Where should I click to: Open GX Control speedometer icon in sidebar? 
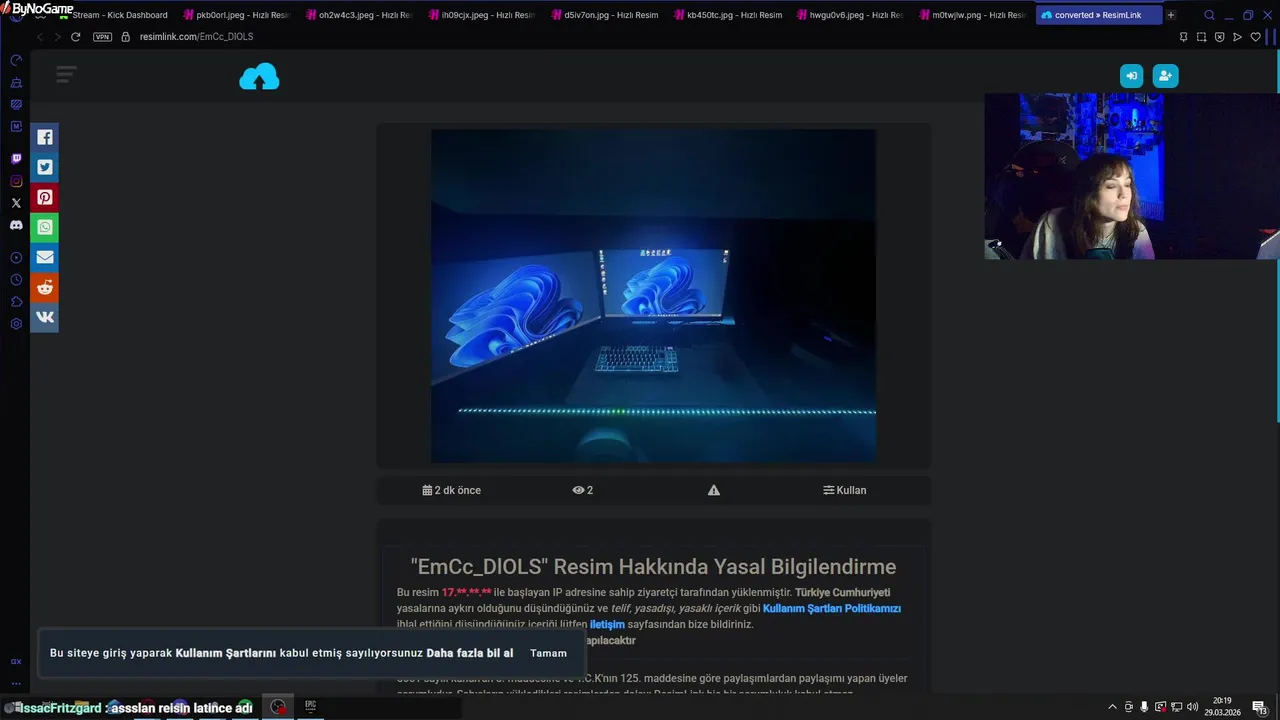click(x=16, y=61)
